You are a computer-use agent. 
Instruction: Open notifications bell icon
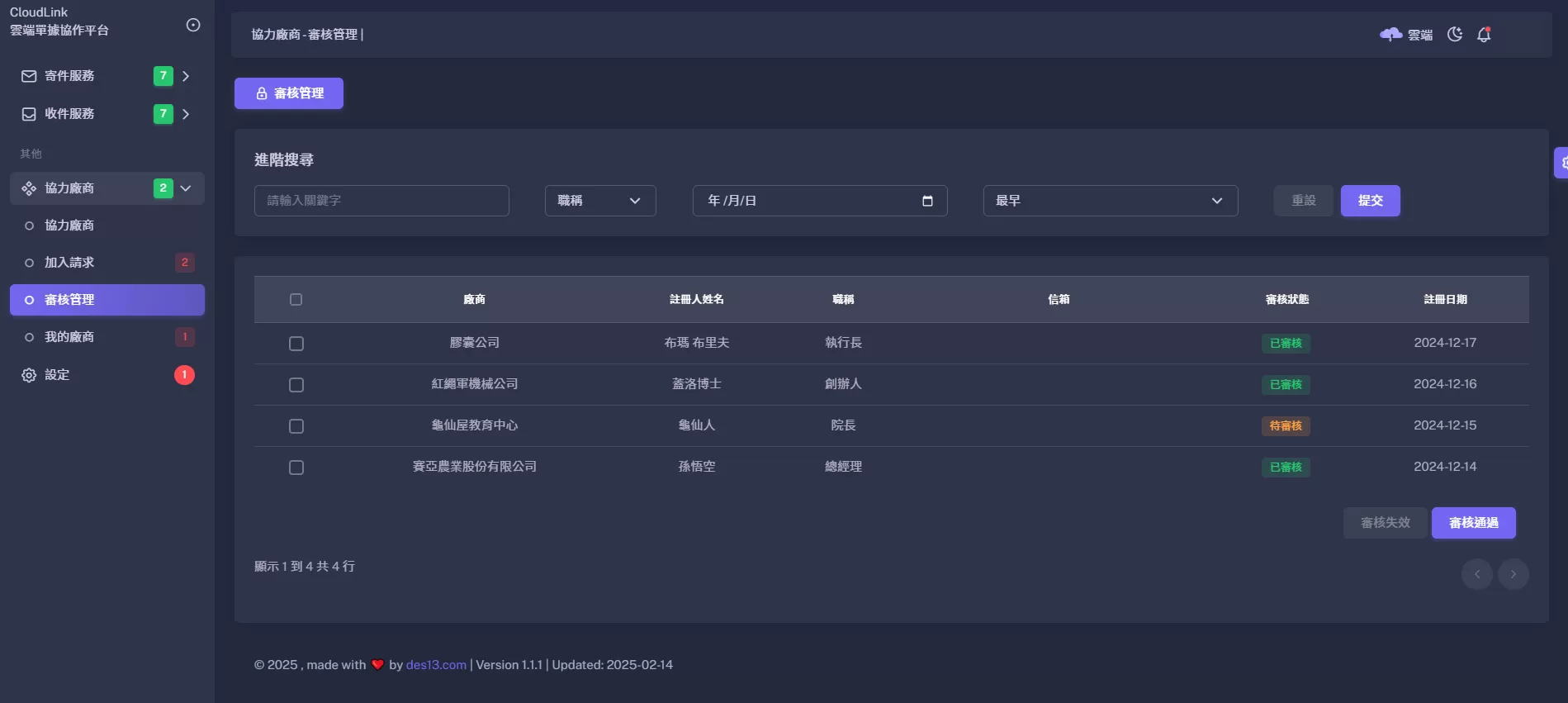pos(1484,34)
